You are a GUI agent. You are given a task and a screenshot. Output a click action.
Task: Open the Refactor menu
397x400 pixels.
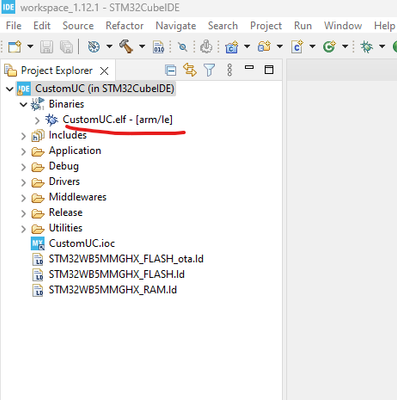[125, 26]
